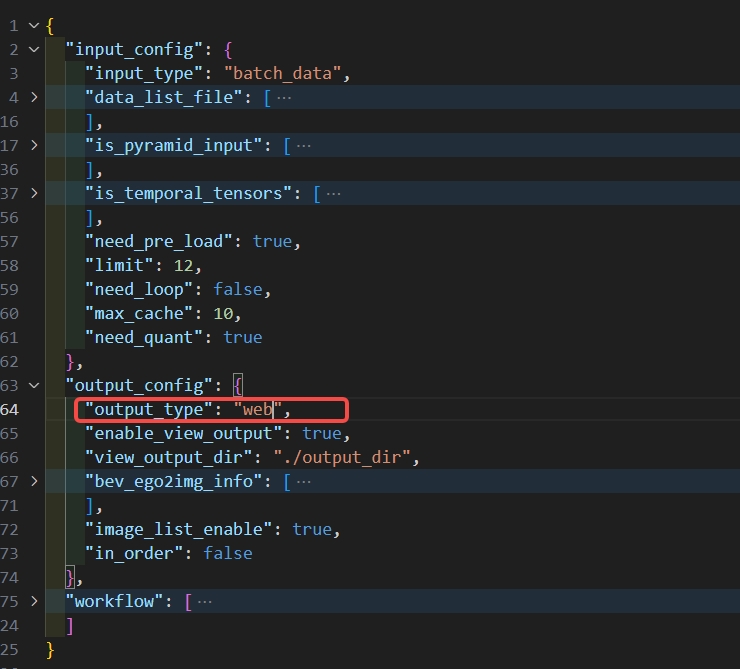Select line number 64 in the gutter

pyautogui.click(x=11, y=409)
